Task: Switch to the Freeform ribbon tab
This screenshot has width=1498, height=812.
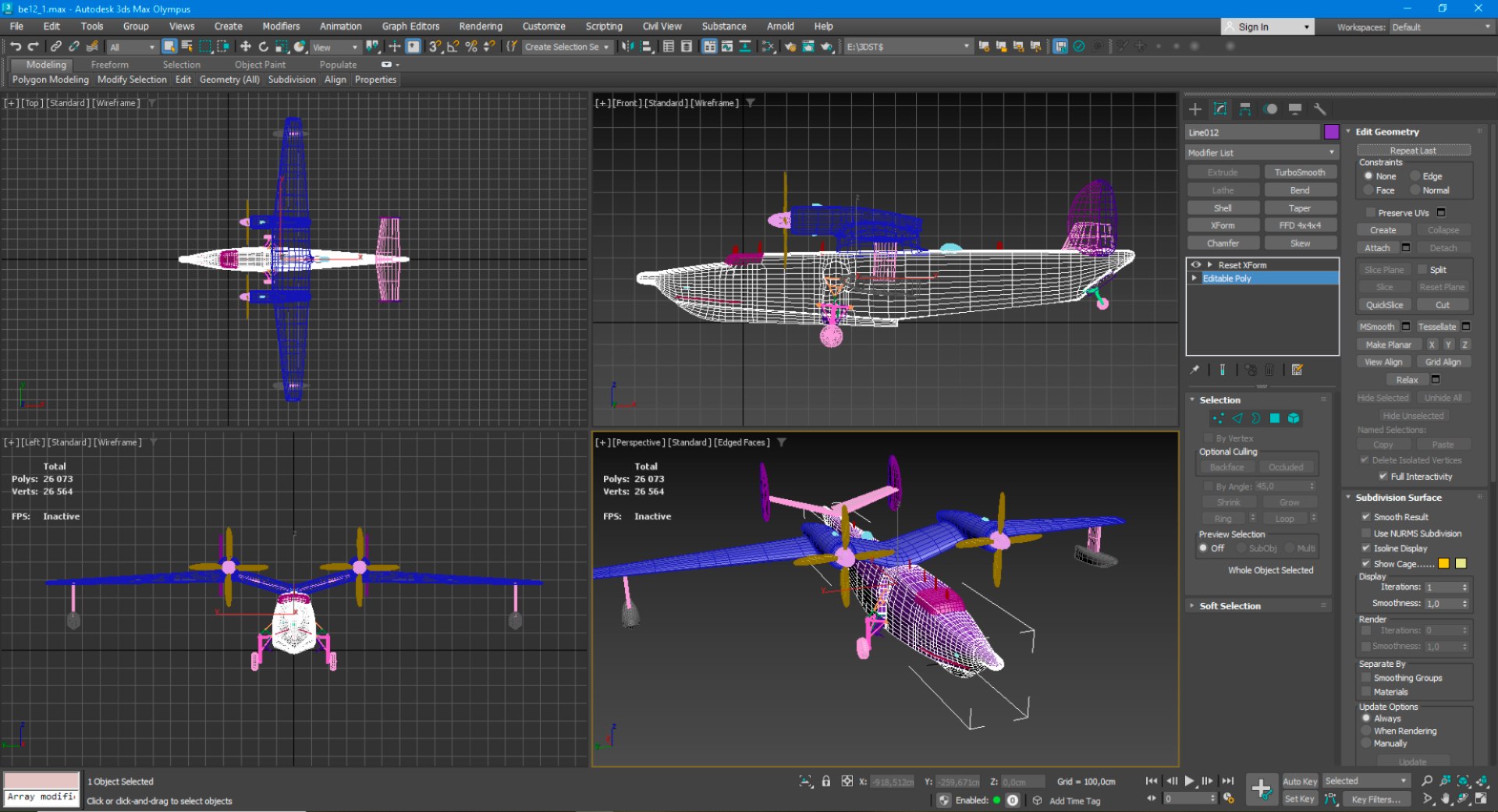Action: click(110, 65)
